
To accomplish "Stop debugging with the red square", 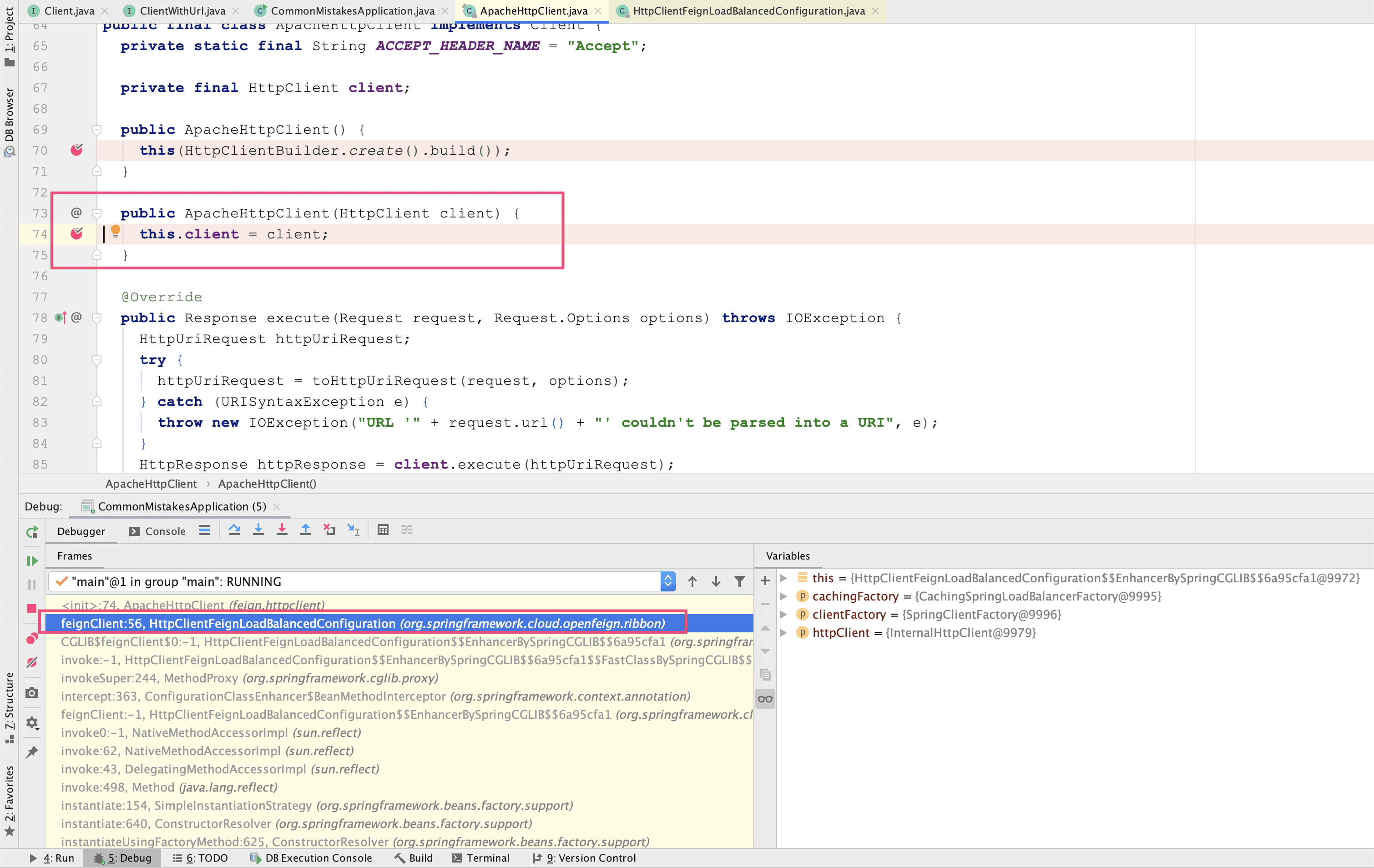I will (32, 609).
